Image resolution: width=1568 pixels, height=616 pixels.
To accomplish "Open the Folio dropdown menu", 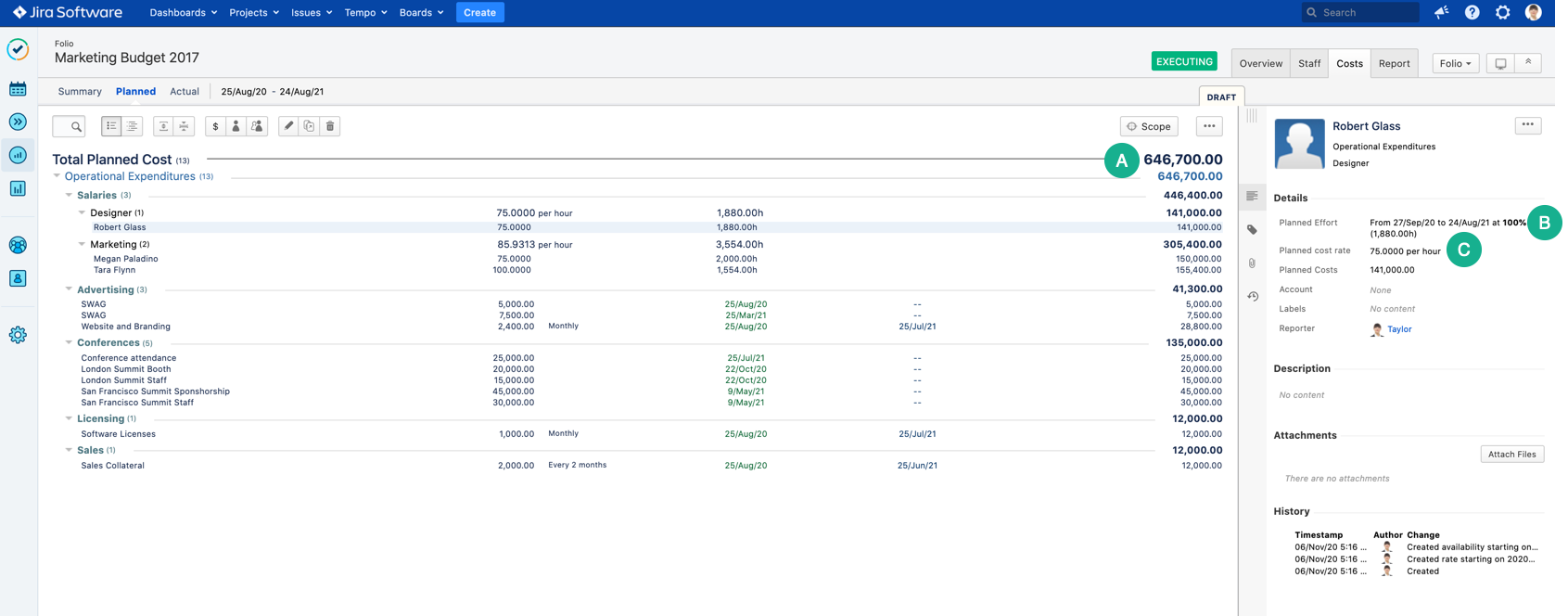I will coord(1455,63).
